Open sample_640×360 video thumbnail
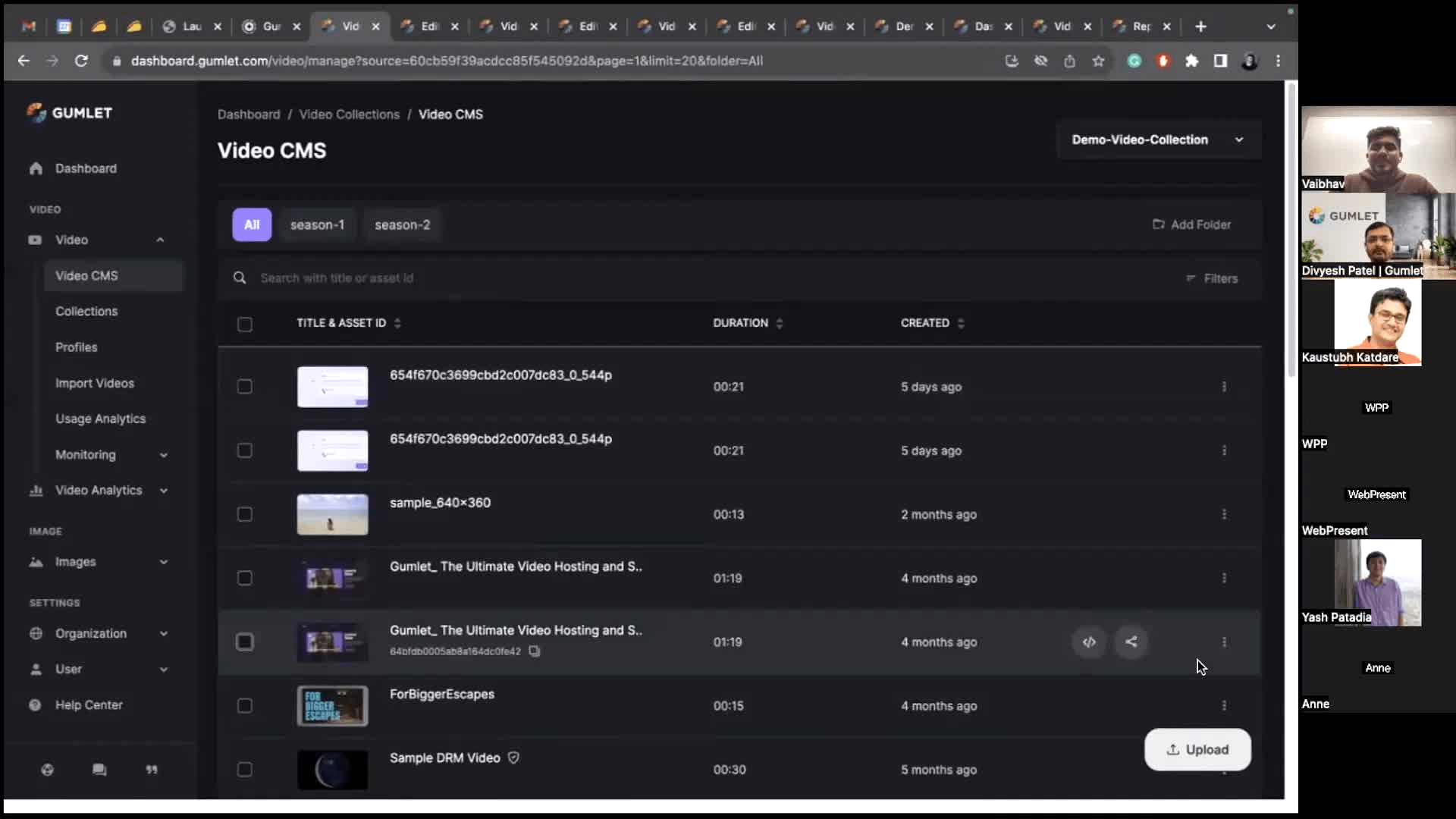The image size is (1456, 819). (332, 514)
